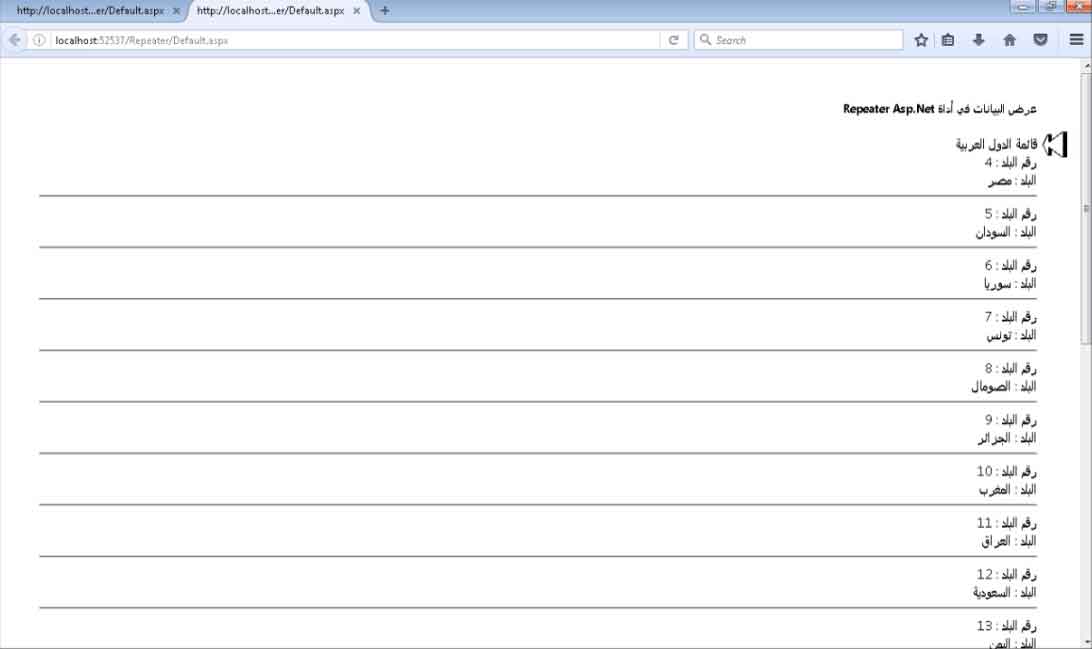1092x649 pixels.
Task: Focus the localhost address bar
Action: 350,40
